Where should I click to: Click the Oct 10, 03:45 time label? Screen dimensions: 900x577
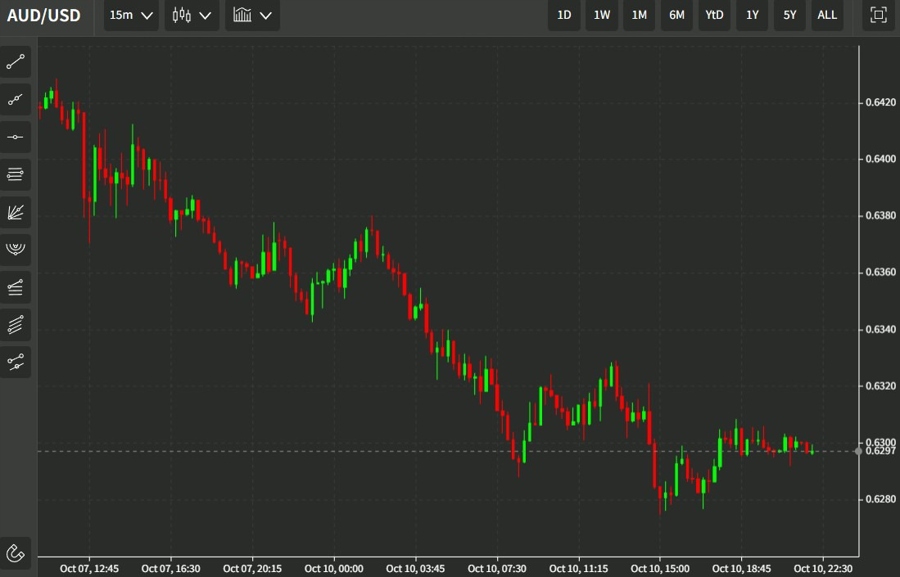tap(415, 568)
